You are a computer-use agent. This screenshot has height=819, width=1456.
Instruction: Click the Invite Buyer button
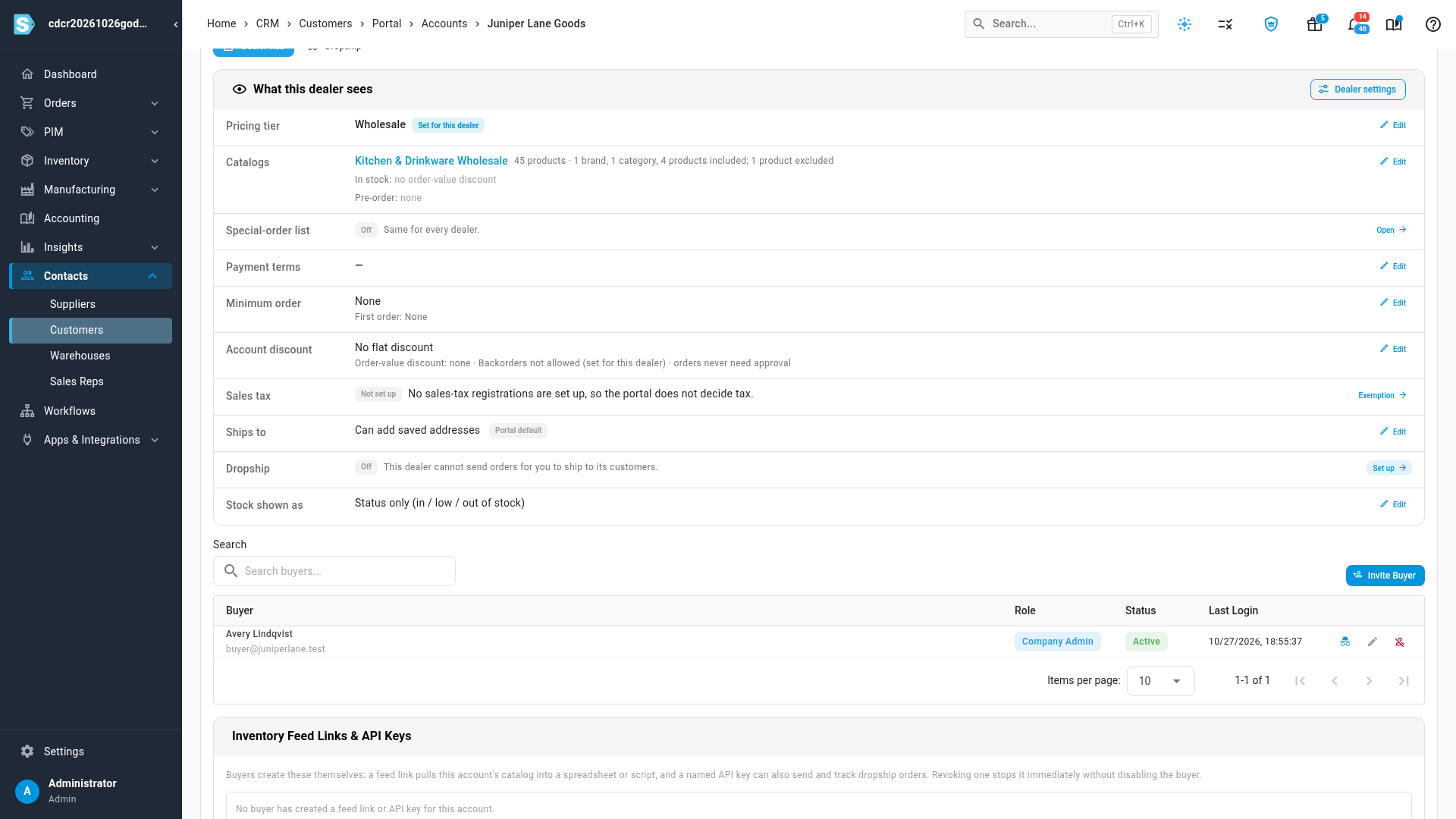click(1385, 576)
